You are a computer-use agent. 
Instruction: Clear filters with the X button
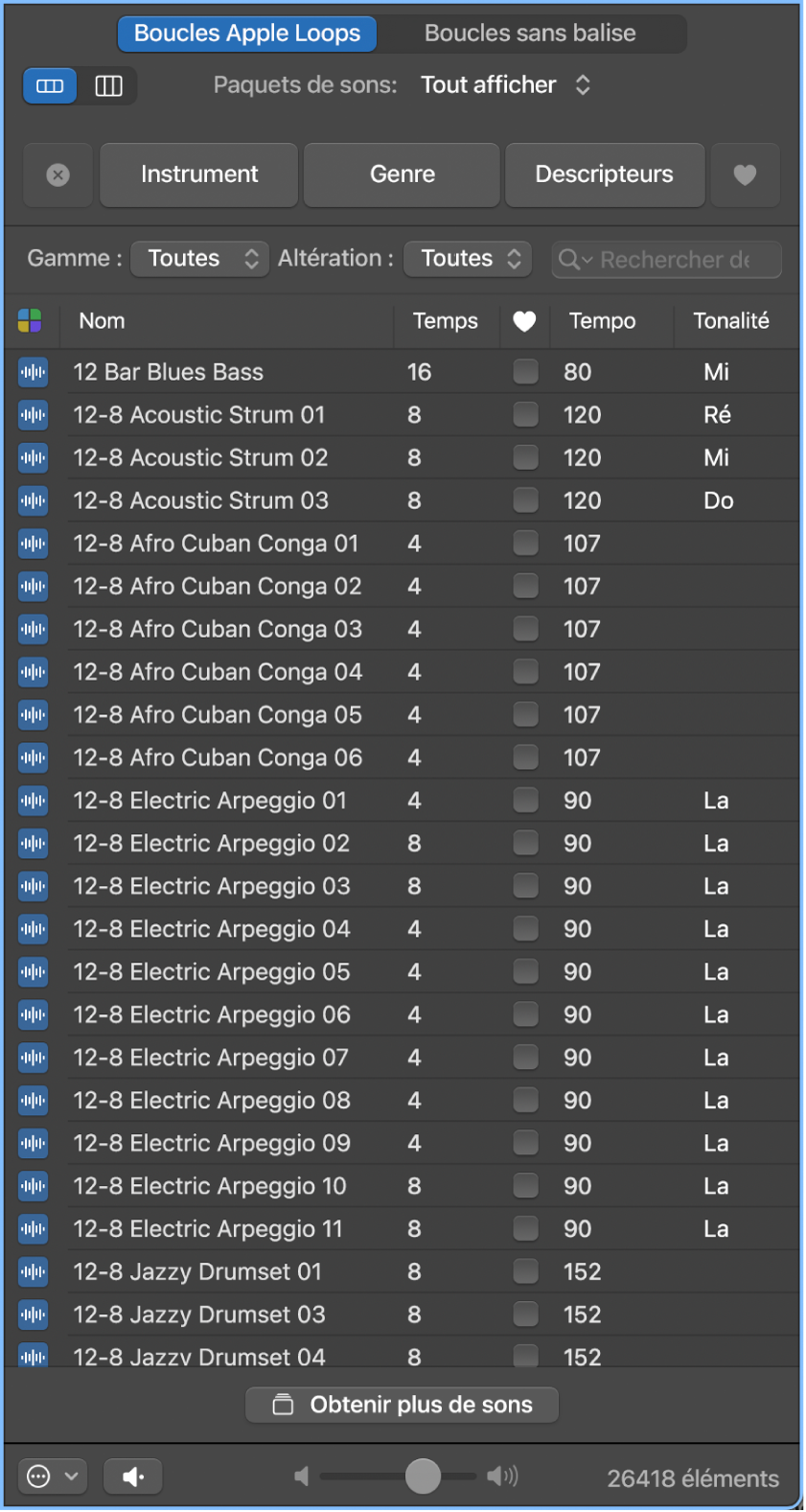click(x=58, y=174)
